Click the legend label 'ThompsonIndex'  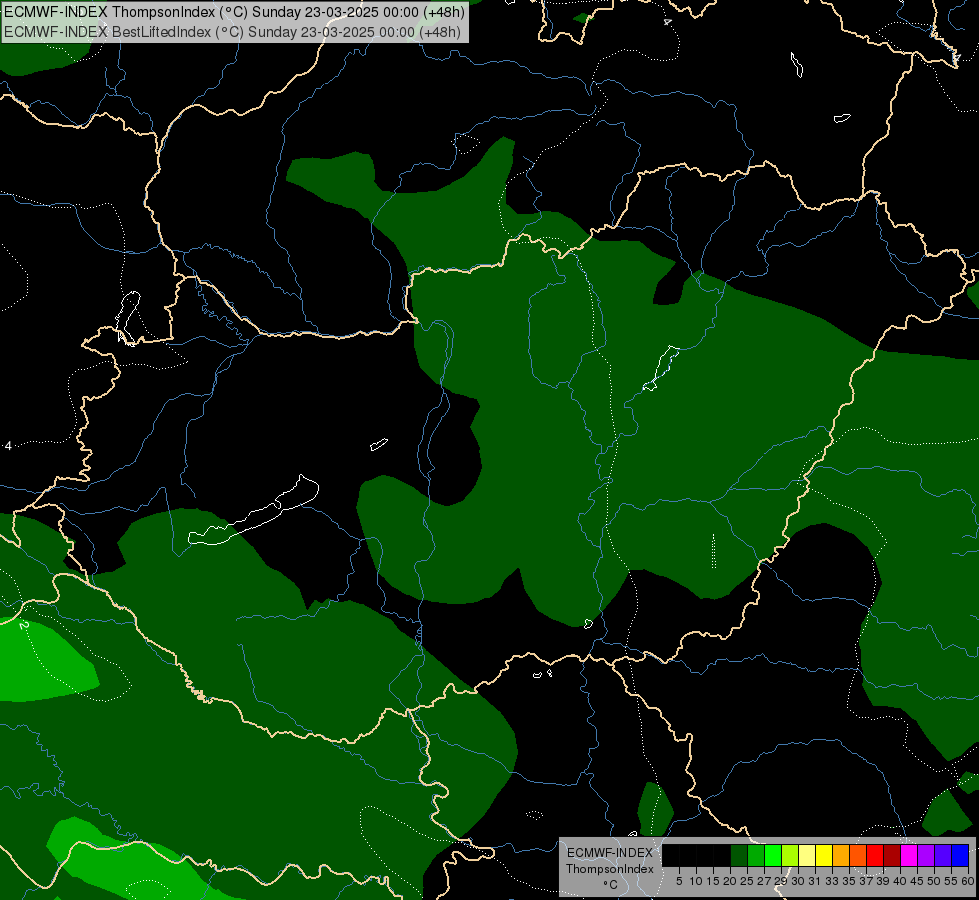click(610, 869)
